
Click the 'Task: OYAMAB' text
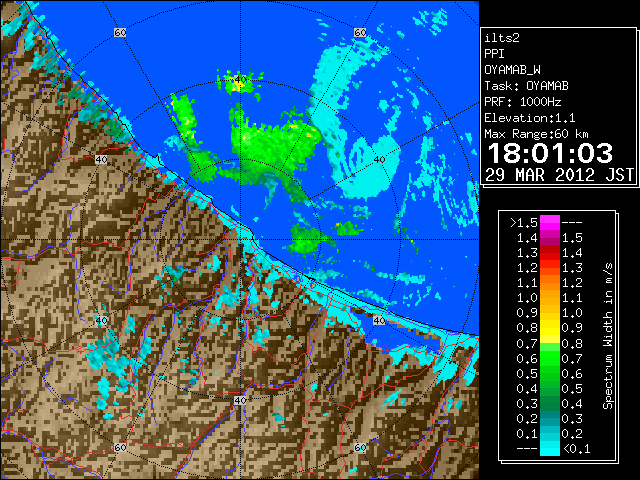[x=526, y=86]
